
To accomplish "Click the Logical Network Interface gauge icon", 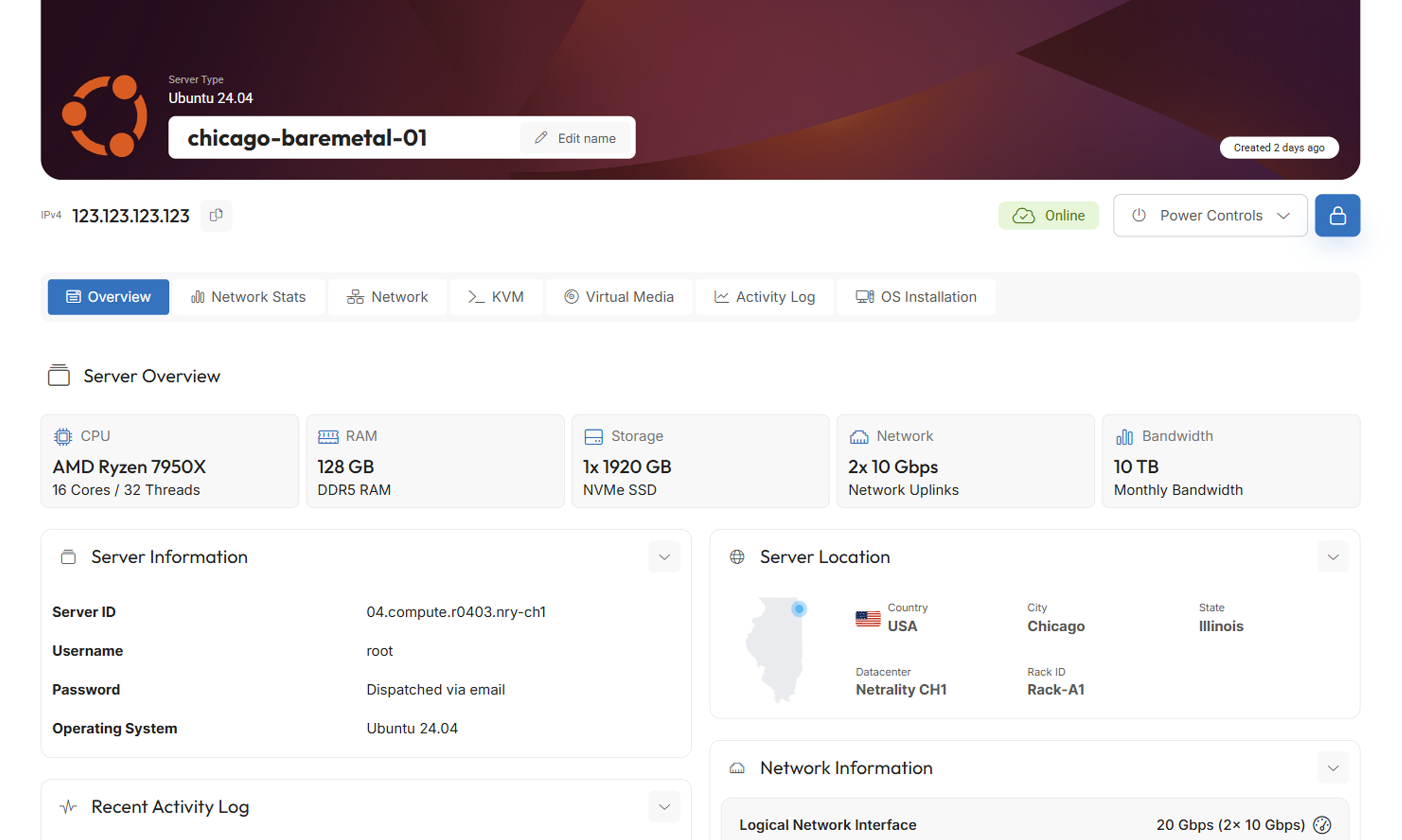I will click(x=1322, y=825).
